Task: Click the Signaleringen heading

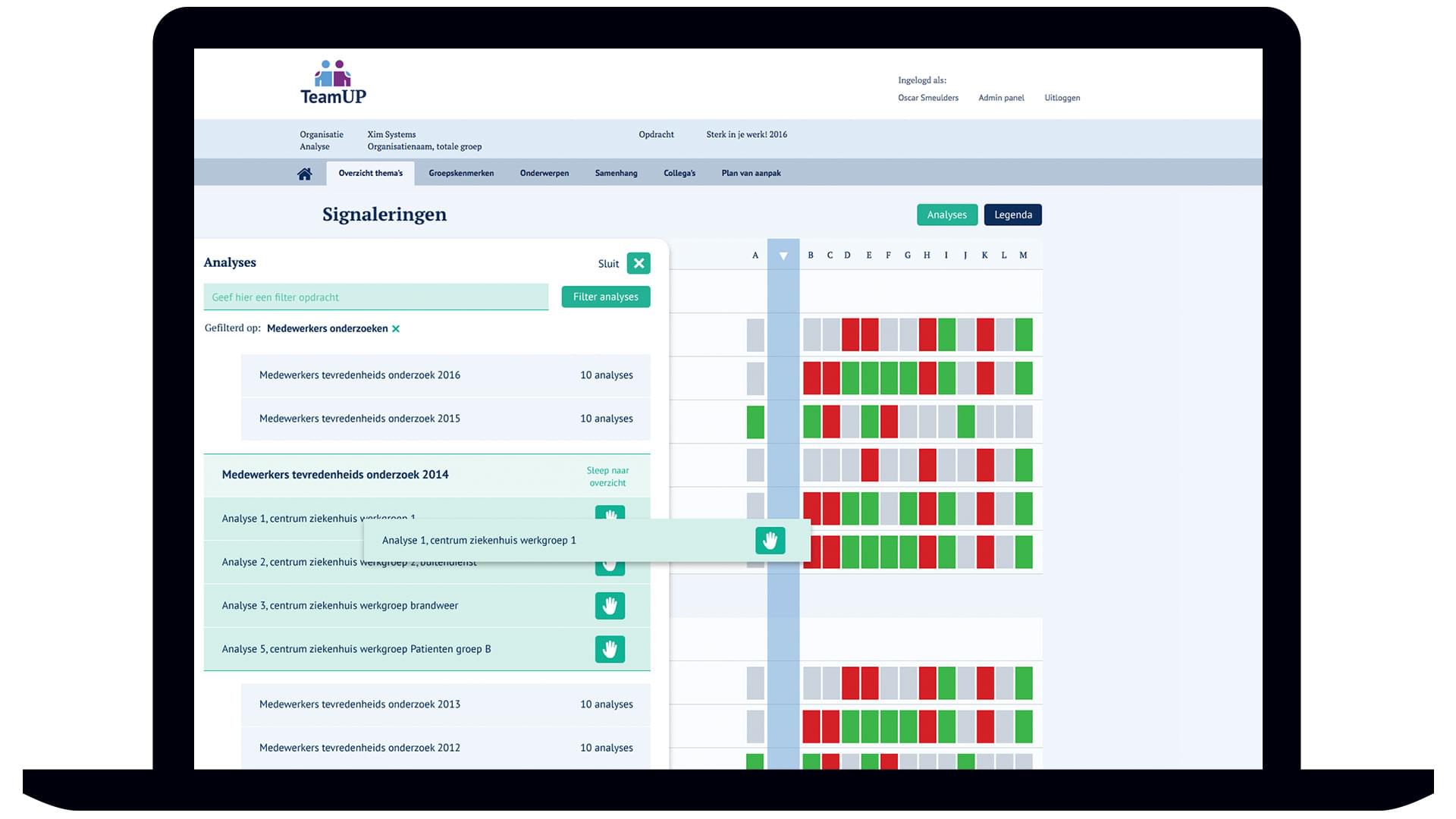Action: [384, 215]
